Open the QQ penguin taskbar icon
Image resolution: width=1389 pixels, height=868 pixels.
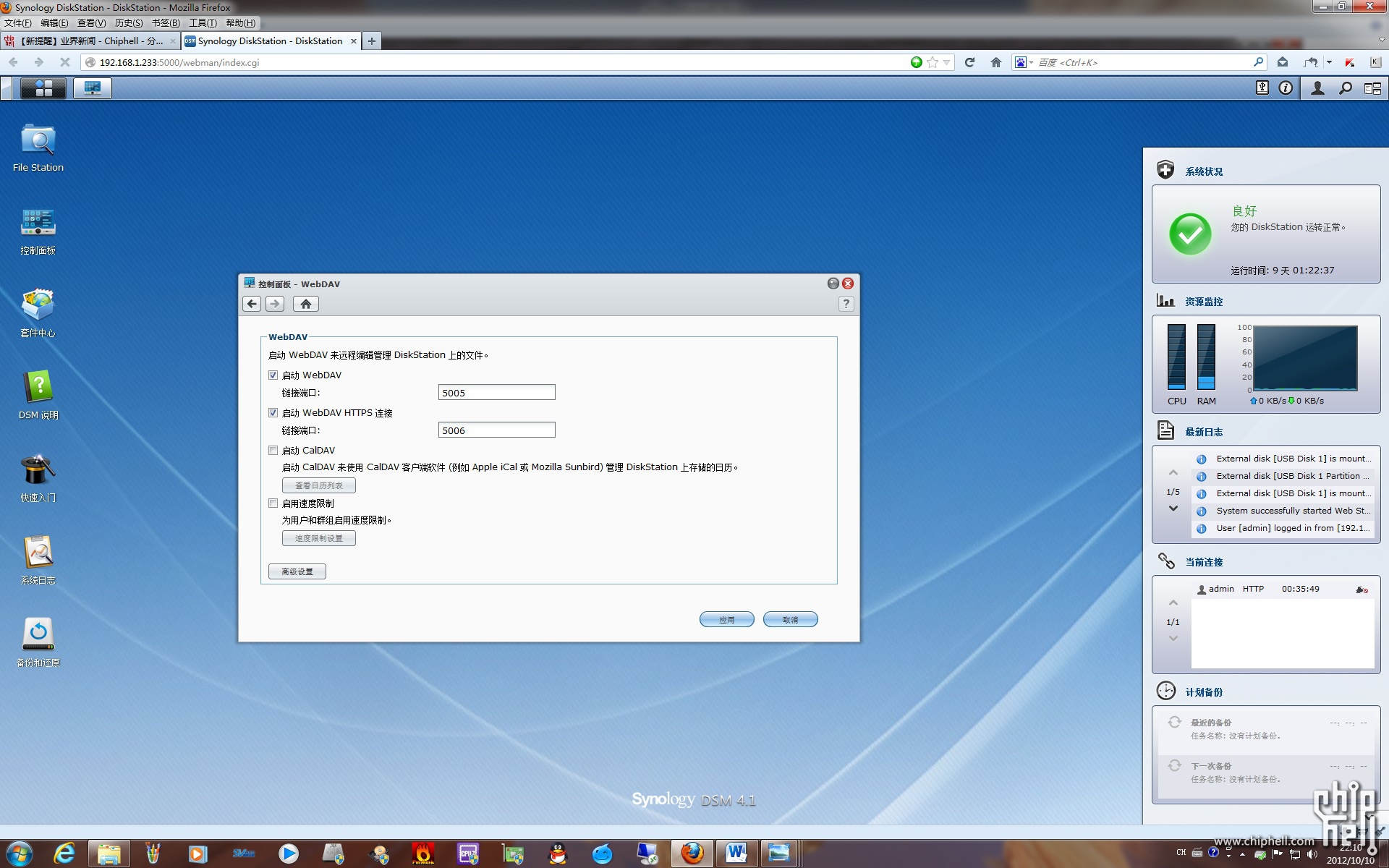point(558,854)
